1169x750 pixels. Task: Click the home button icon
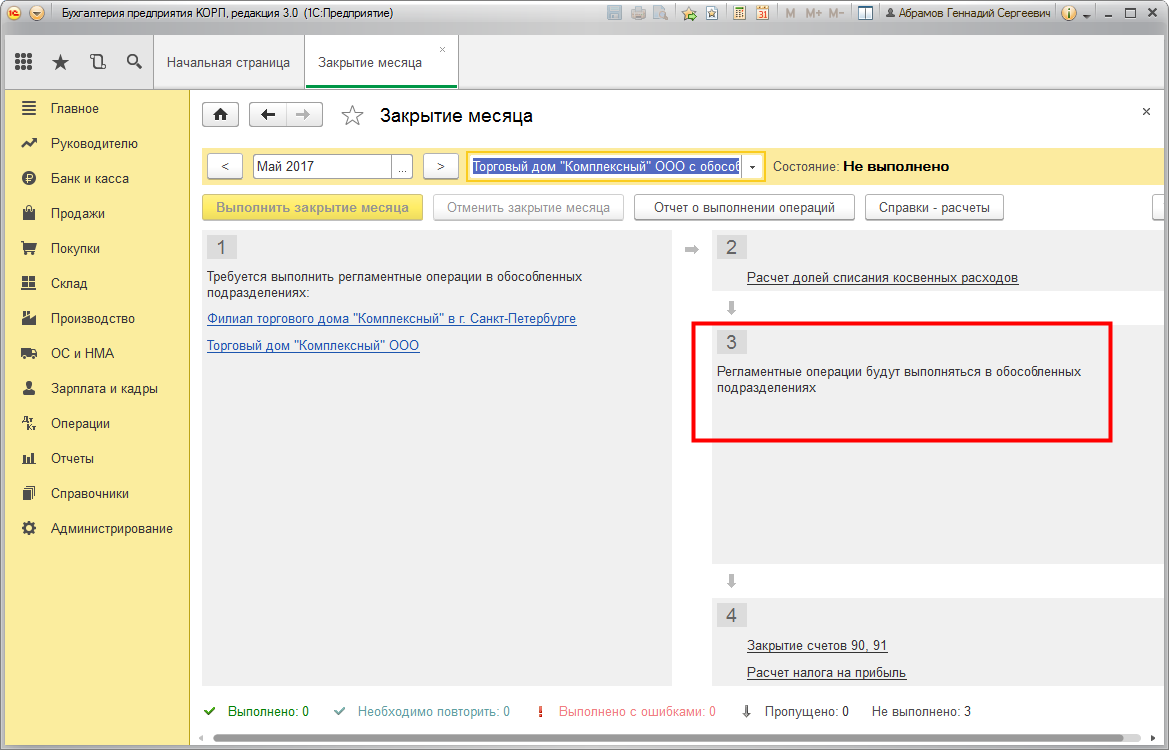click(221, 115)
